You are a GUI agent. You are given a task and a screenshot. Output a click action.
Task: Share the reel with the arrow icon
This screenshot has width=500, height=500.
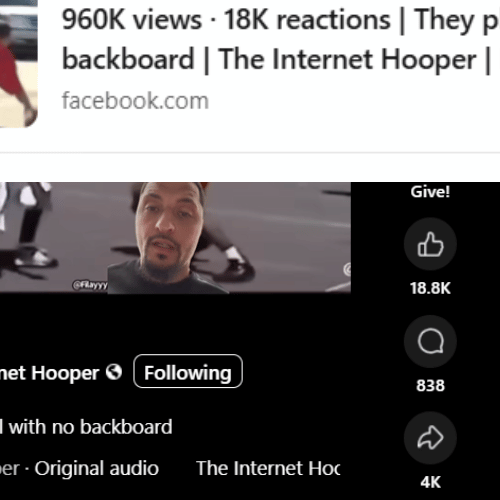click(x=430, y=438)
